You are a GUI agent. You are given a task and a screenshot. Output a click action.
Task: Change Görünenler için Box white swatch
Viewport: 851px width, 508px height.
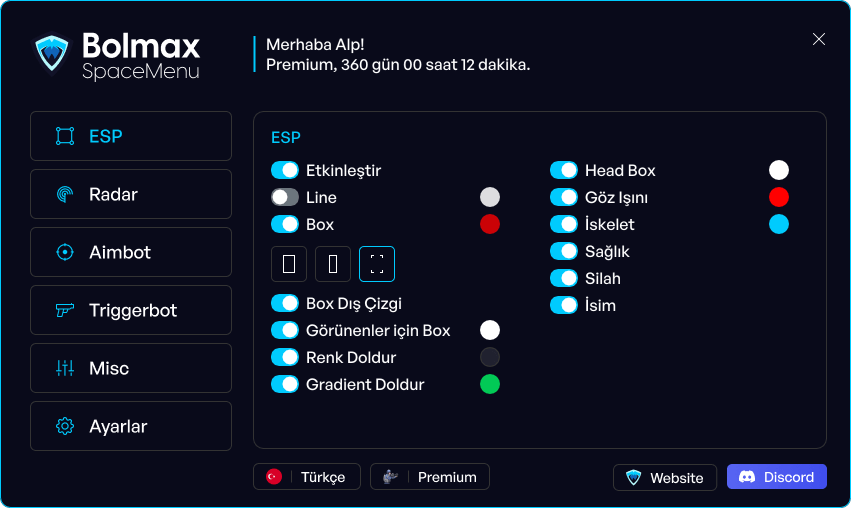pyautogui.click(x=490, y=330)
